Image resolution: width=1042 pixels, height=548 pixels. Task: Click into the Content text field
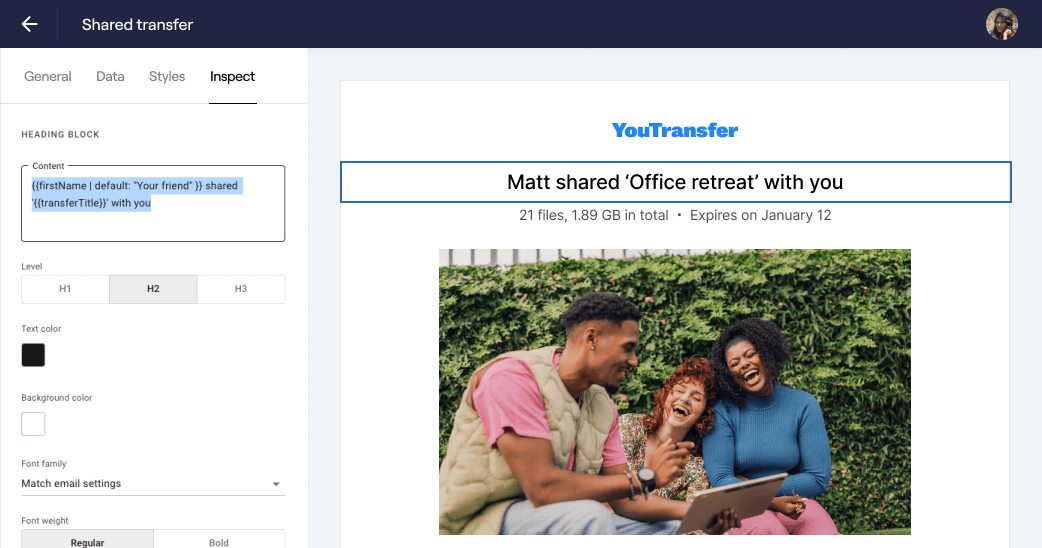coord(153,203)
